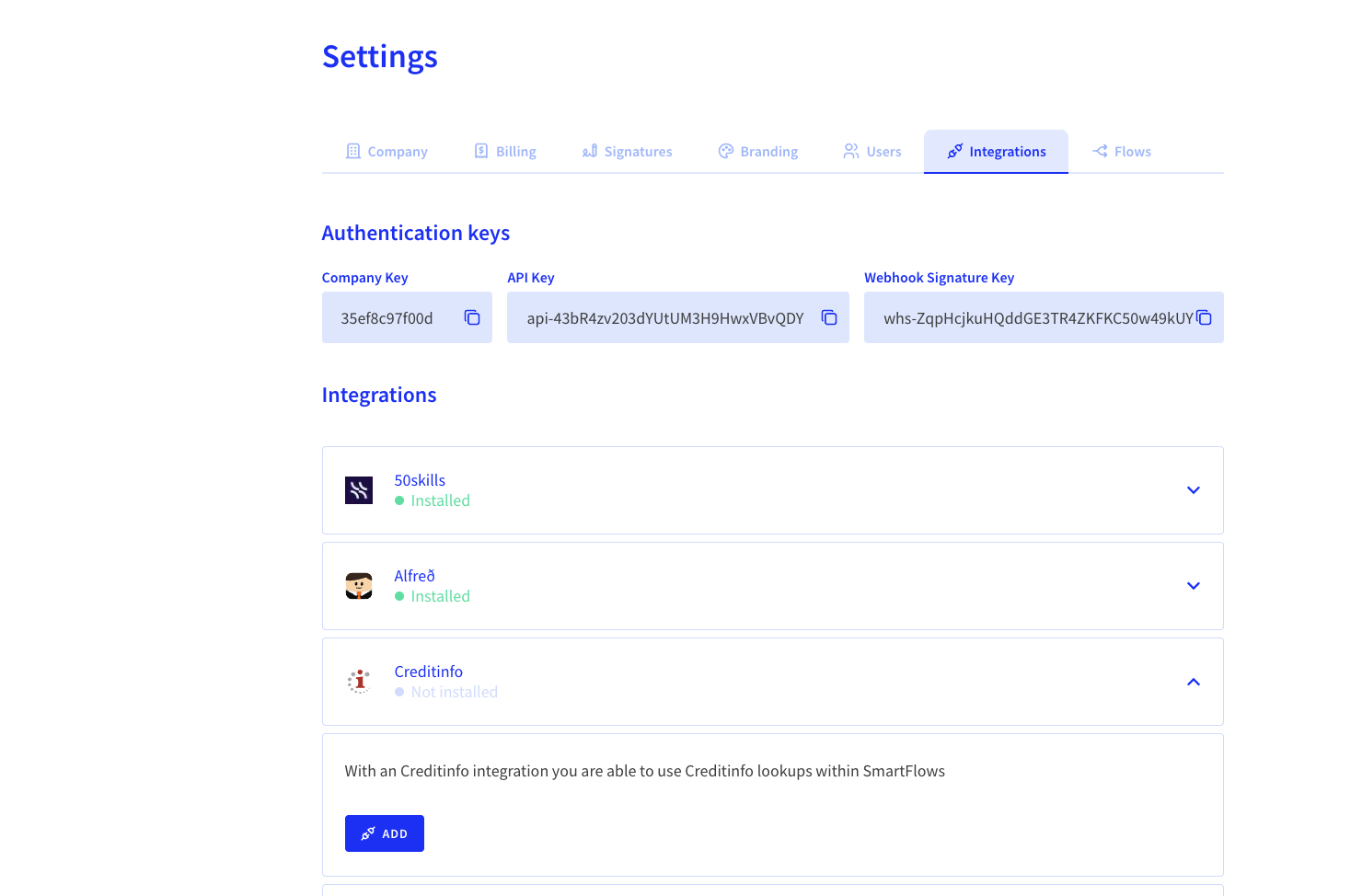Screen dimensions: 1362x896
Task: Click the Webhook Signature Key field
Action: (1044, 317)
